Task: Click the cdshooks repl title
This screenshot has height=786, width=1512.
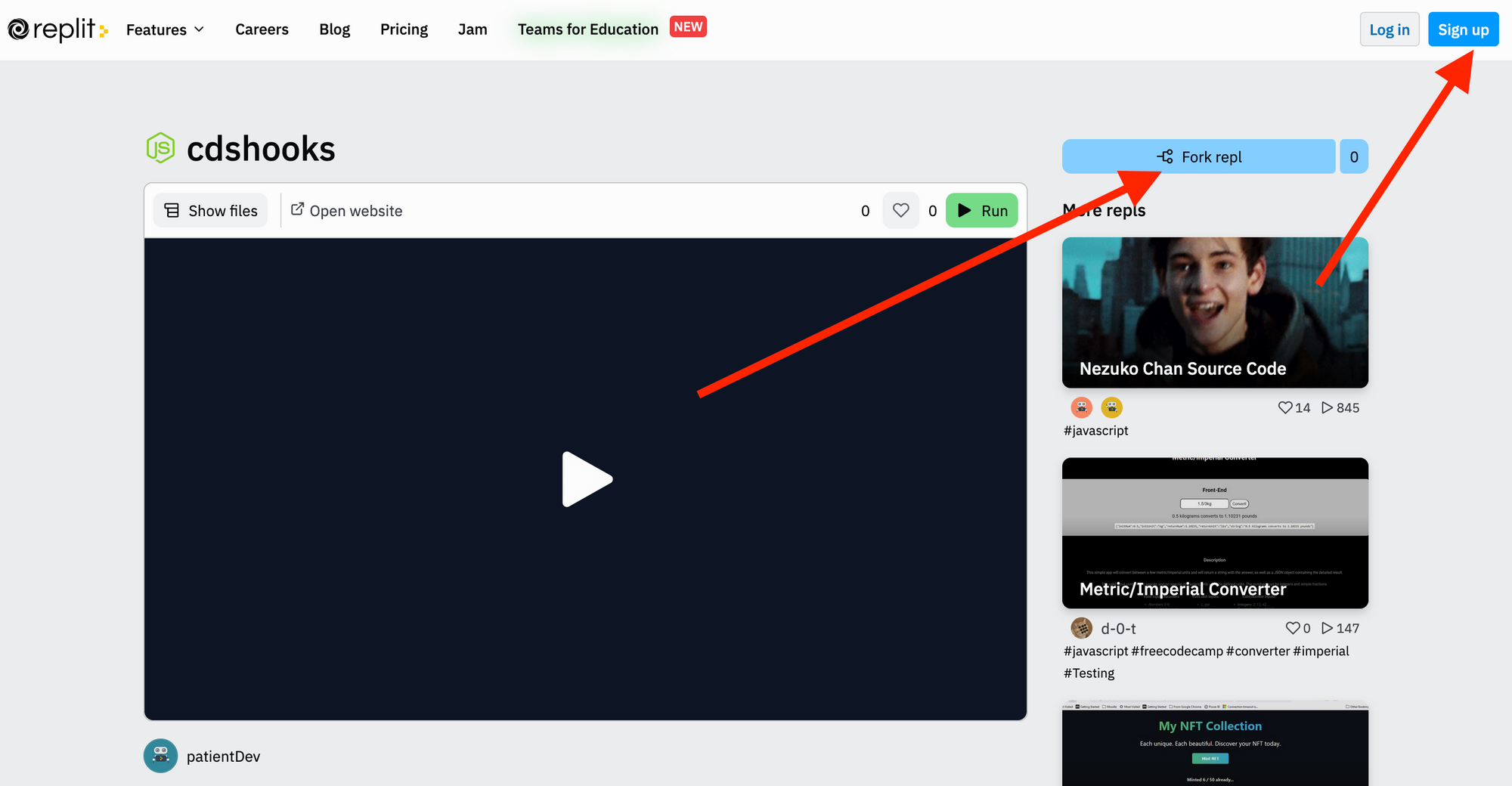Action: tap(261, 149)
